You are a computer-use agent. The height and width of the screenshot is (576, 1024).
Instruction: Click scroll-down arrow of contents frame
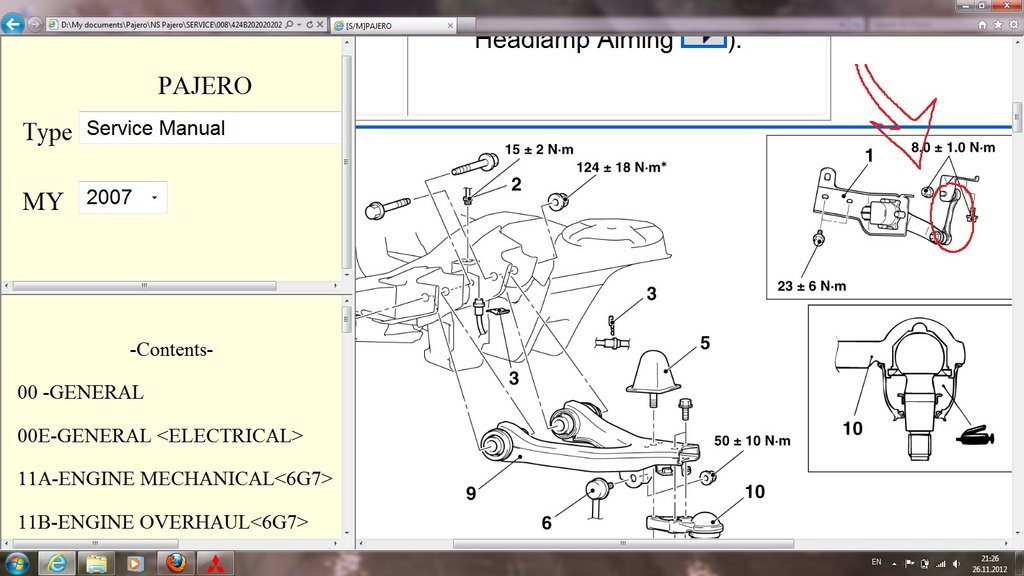coord(346,533)
